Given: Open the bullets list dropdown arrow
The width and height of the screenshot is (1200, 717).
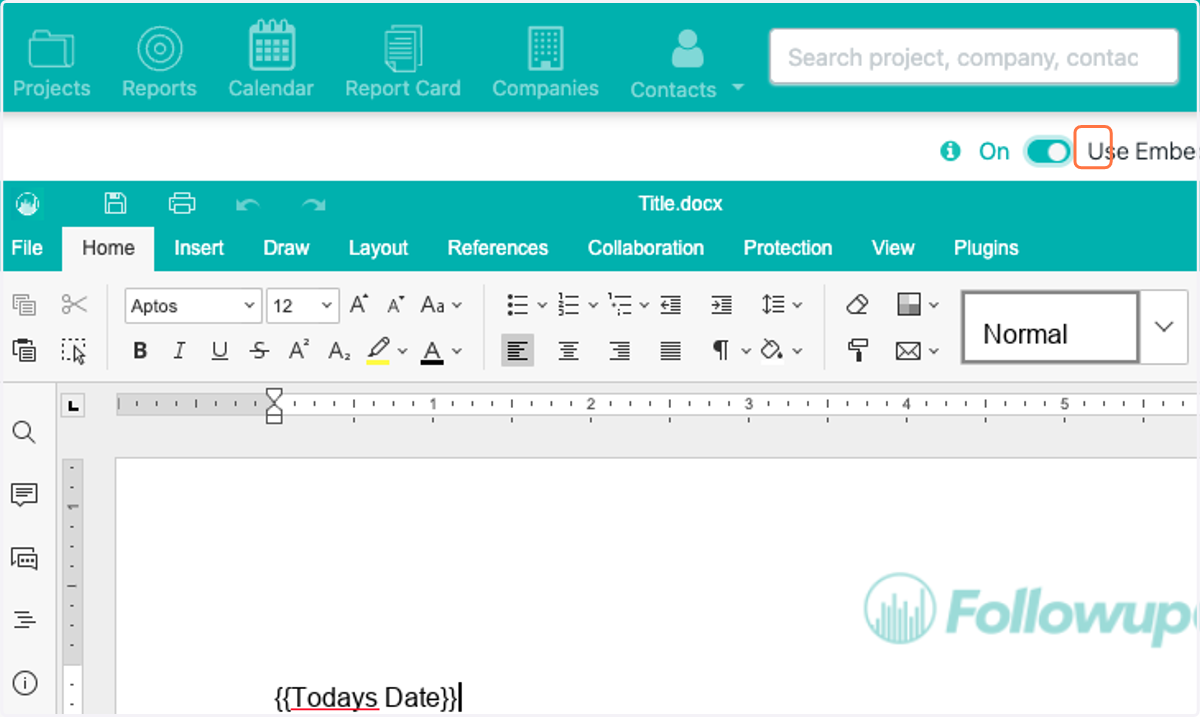Looking at the screenshot, I should tap(542, 305).
